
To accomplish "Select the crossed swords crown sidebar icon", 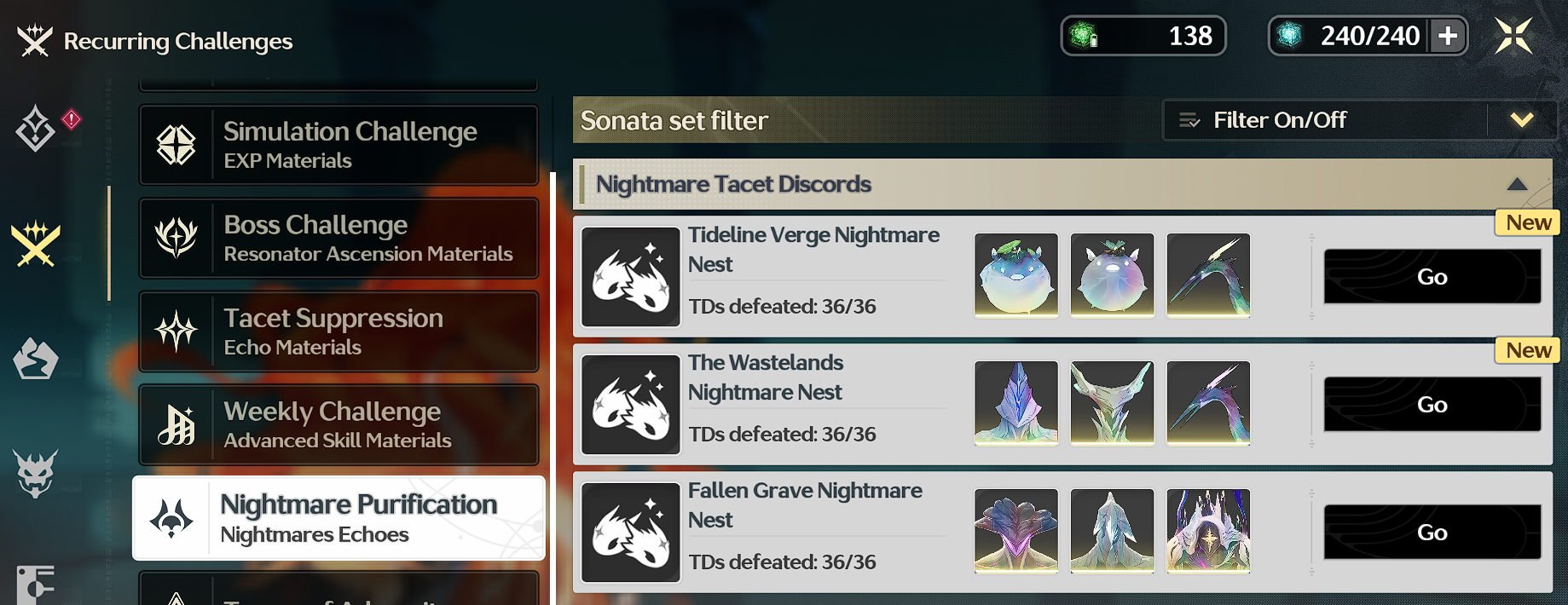I will [36, 243].
